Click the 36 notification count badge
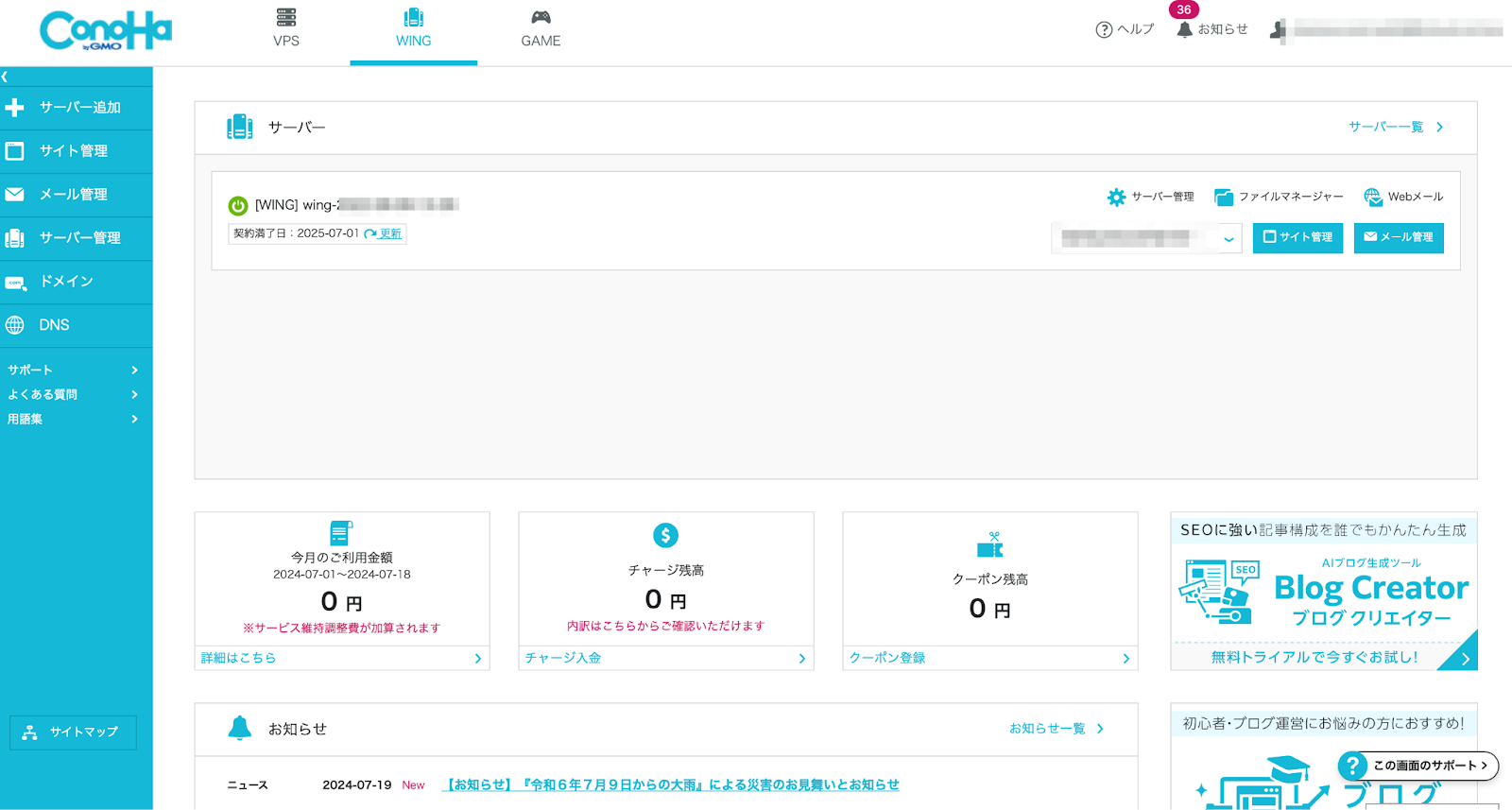Image resolution: width=1512 pixels, height=810 pixels. coord(1184,9)
